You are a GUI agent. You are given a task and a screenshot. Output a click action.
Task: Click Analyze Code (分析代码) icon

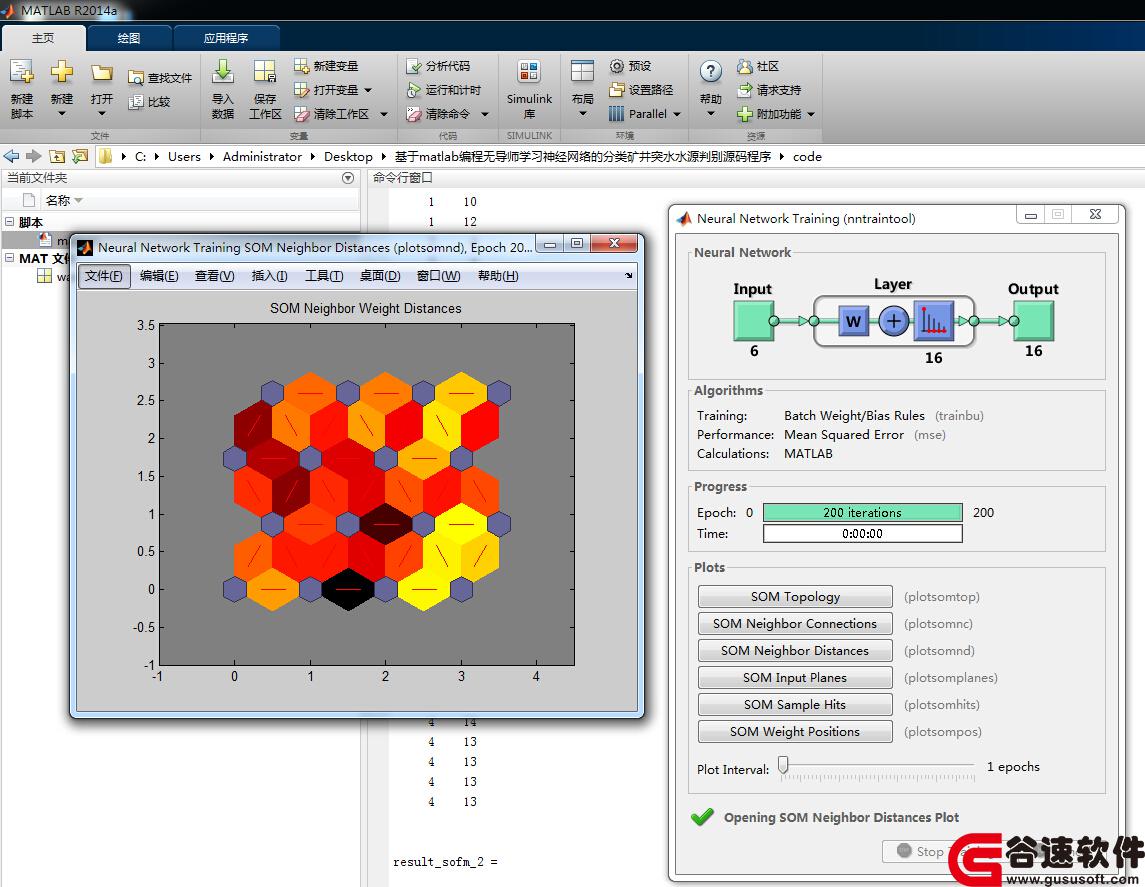(x=414, y=66)
